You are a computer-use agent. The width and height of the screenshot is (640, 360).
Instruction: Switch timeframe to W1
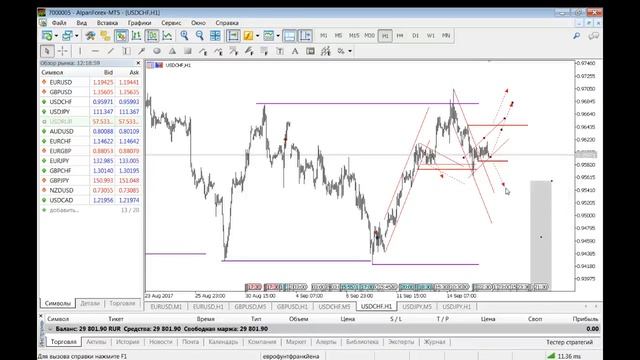tap(431, 36)
